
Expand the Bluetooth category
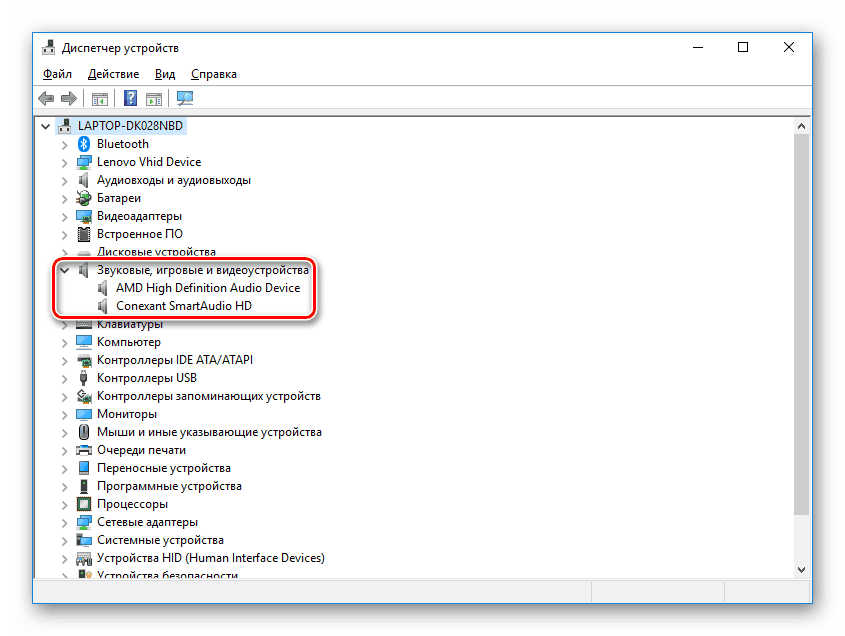[65, 143]
